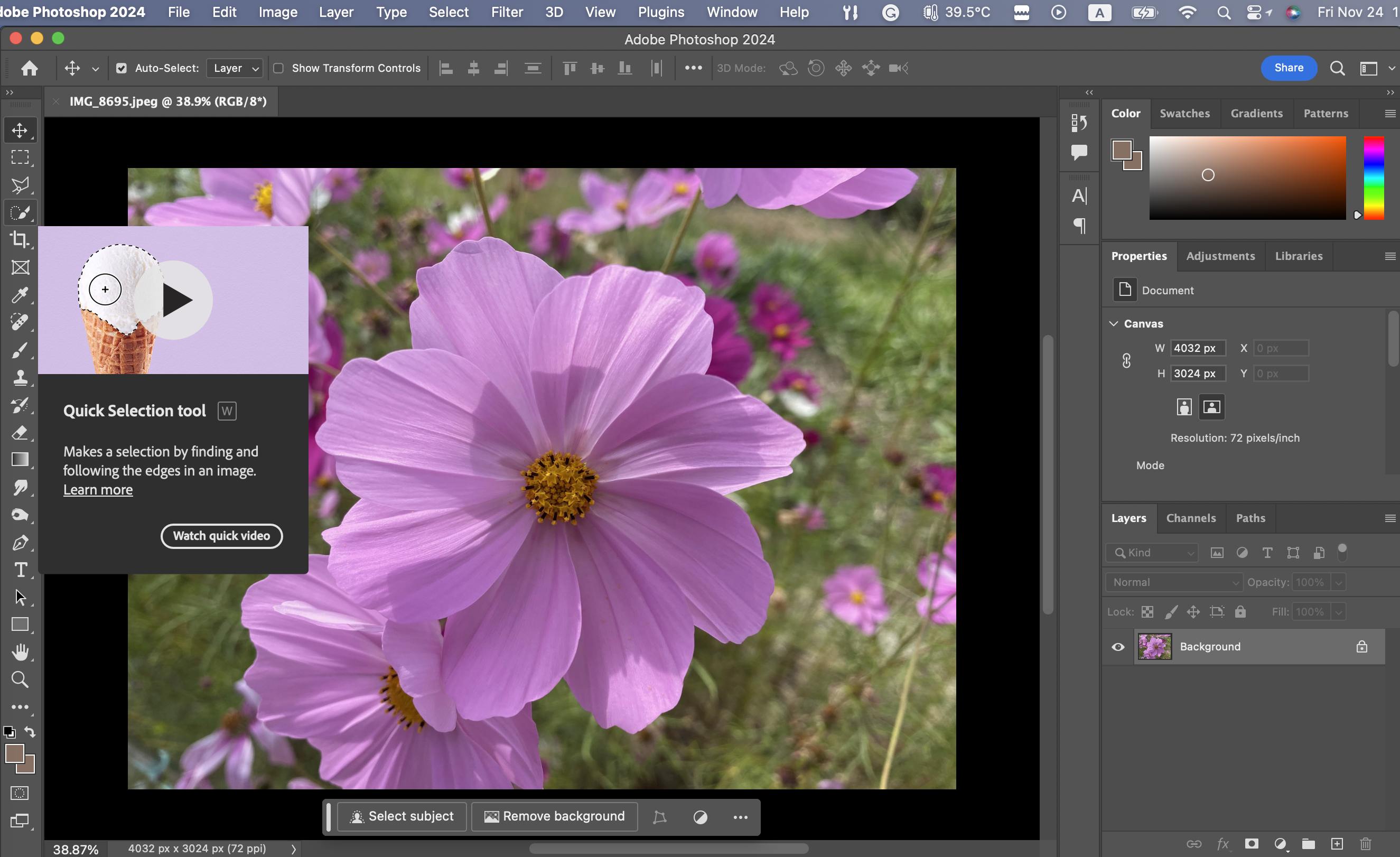
Task: Select the Hand tool
Action: pos(20,652)
